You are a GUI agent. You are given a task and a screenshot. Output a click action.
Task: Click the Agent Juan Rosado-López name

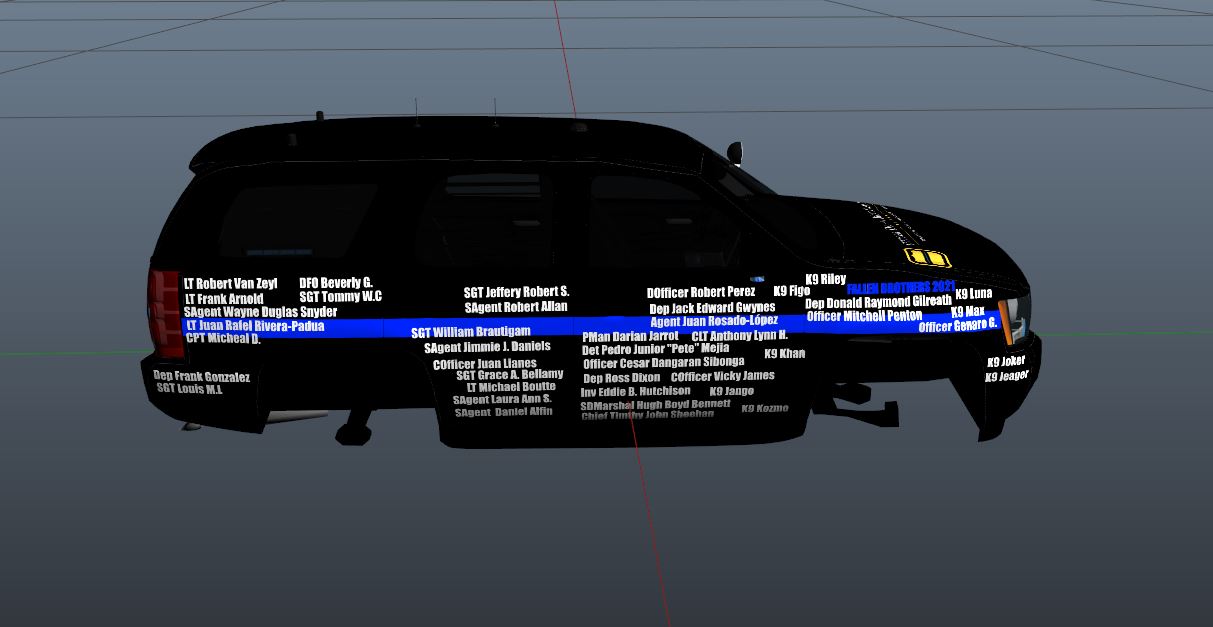[x=713, y=321]
